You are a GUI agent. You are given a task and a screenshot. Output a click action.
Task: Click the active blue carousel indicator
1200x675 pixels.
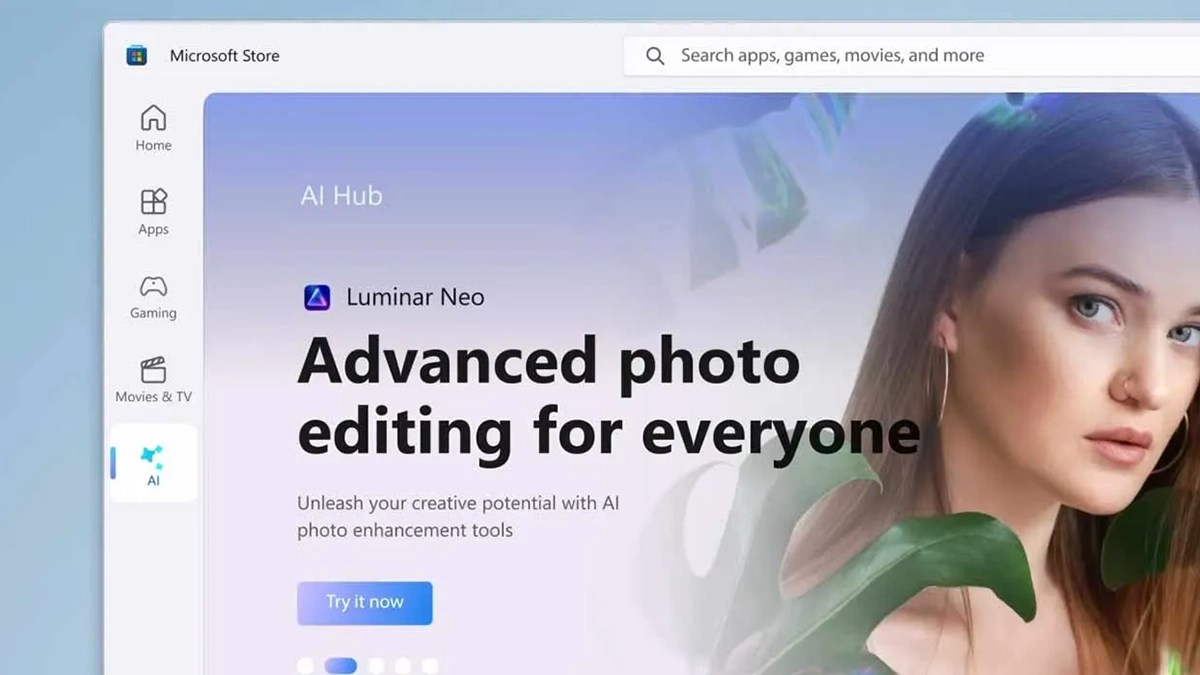pos(341,664)
